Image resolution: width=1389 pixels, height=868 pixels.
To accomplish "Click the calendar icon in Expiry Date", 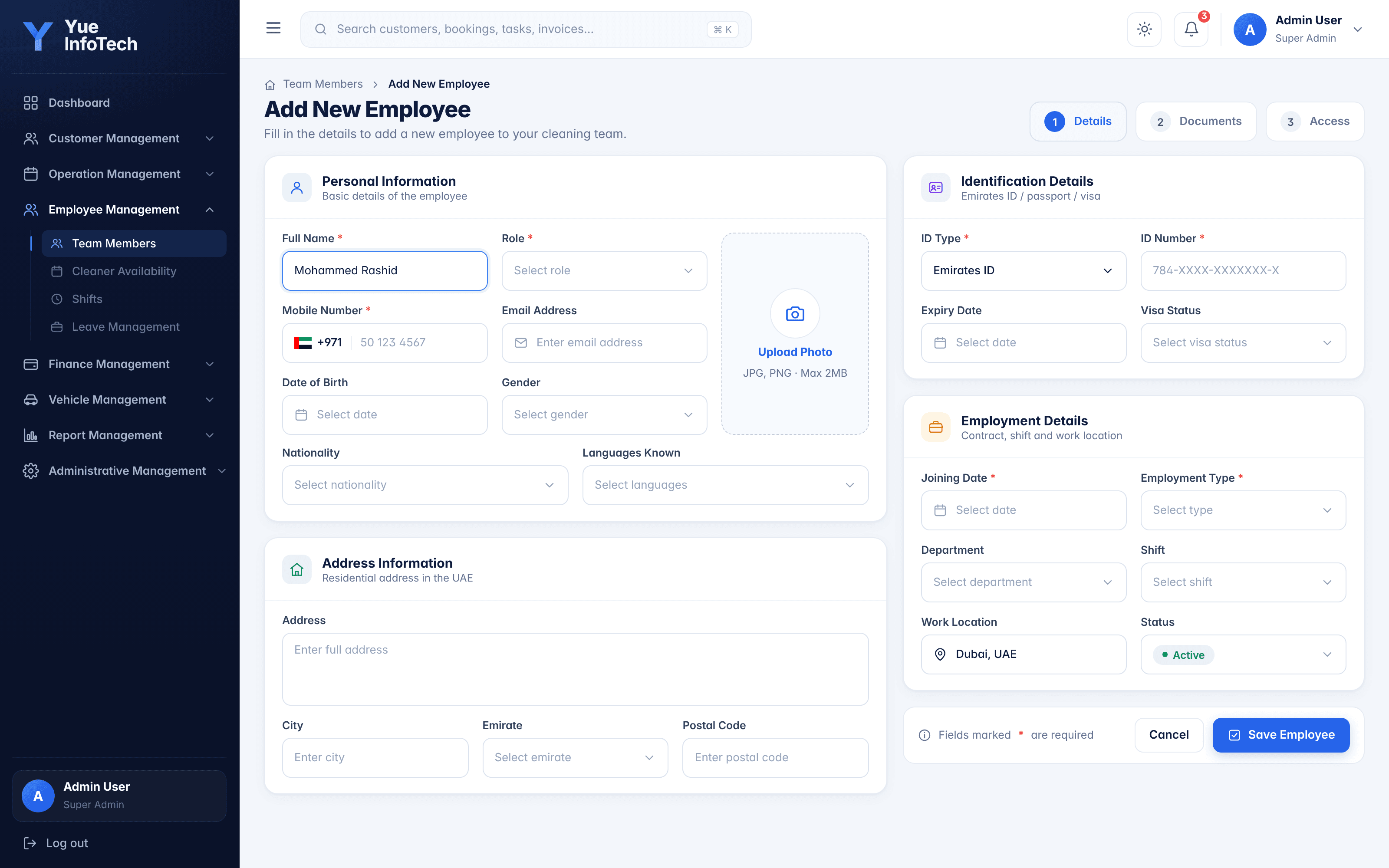I will tap(940, 343).
